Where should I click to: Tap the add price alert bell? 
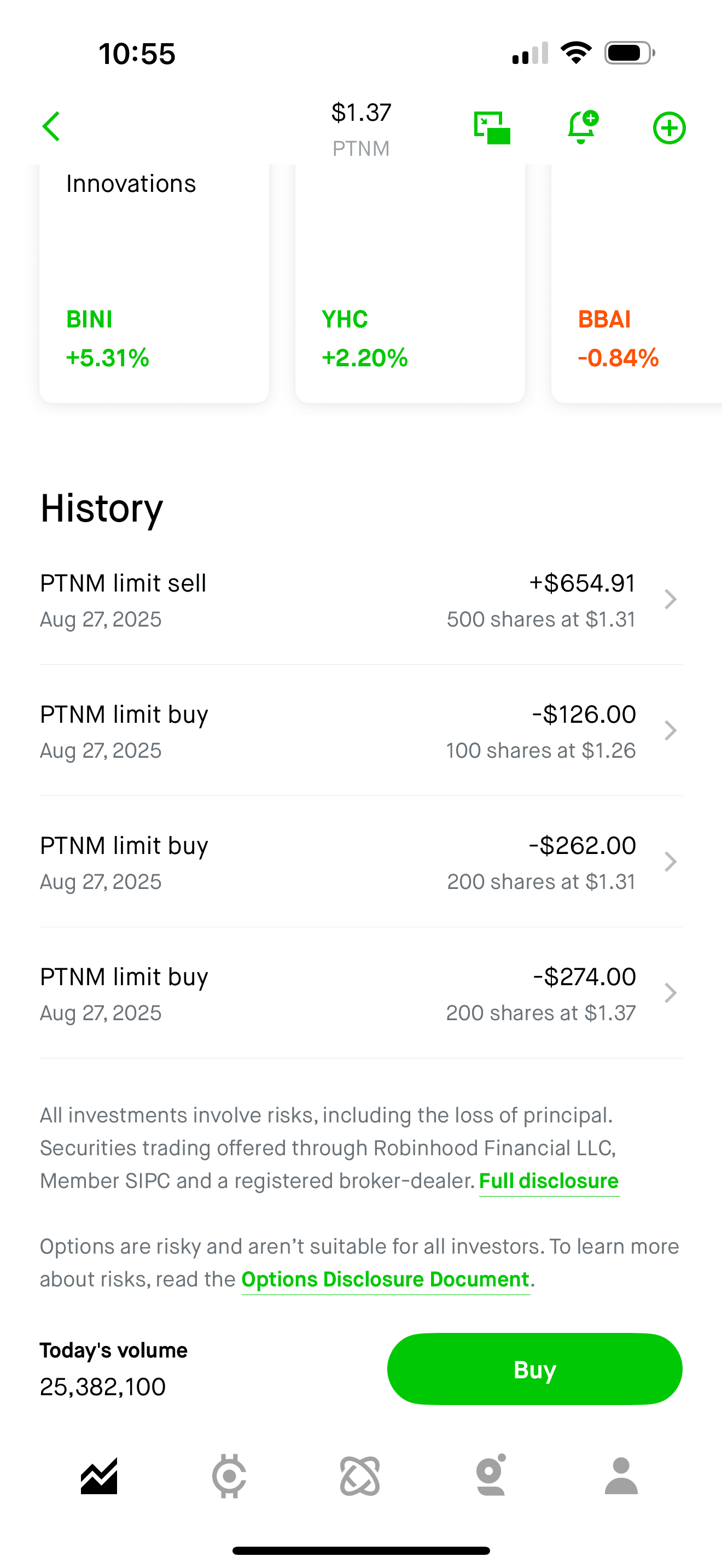pos(582,127)
